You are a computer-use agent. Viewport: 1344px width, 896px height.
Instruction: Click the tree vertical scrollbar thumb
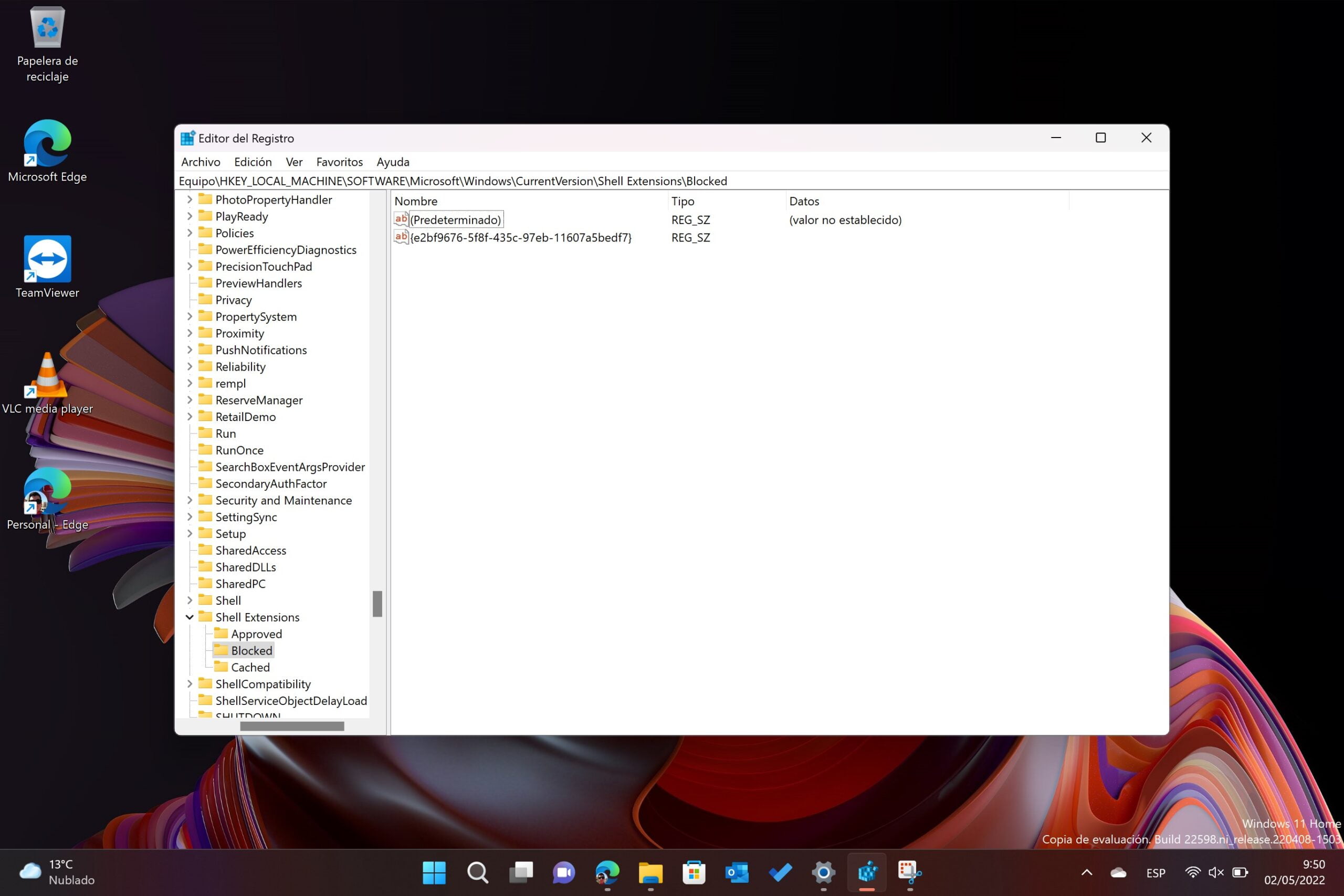(377, 604)
